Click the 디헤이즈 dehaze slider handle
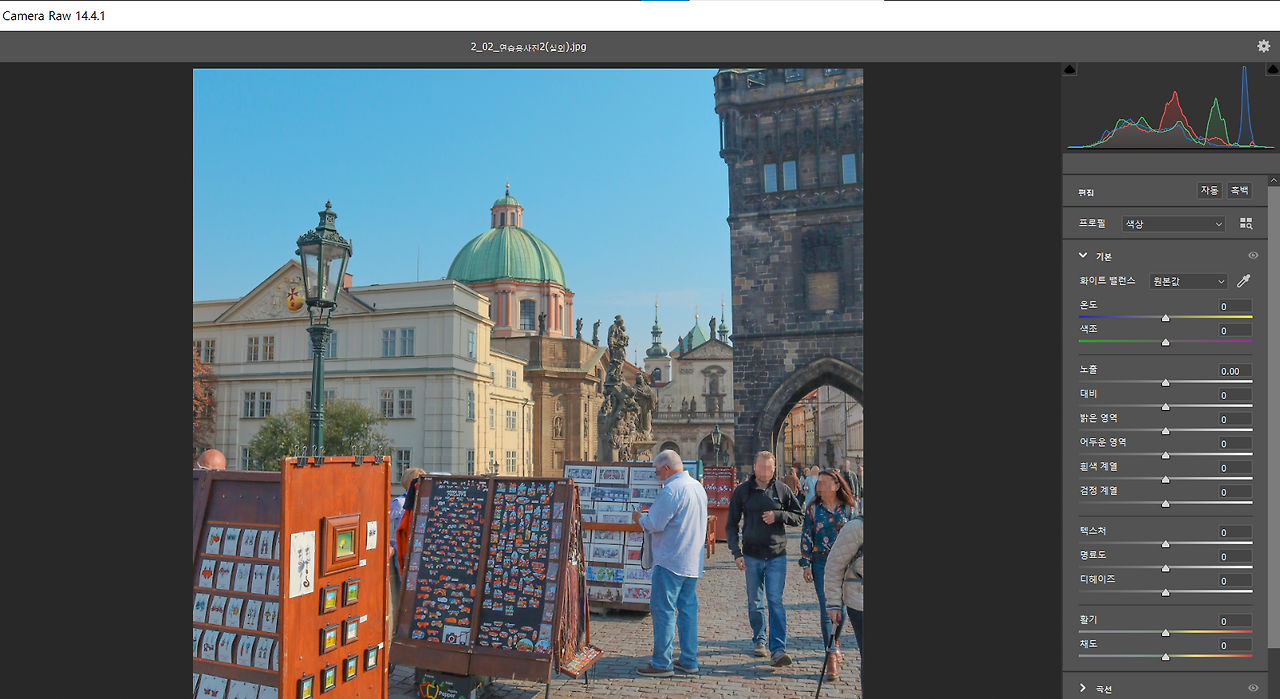 point(1165,593)
